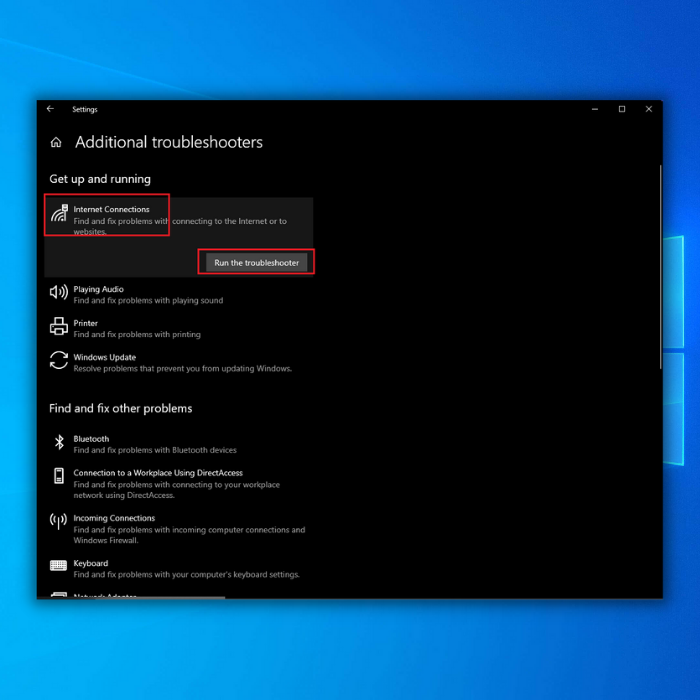Click the Playing Audio speaker icon
The height and width of the screenshot is (700, 700).
[x=58, y=292]
